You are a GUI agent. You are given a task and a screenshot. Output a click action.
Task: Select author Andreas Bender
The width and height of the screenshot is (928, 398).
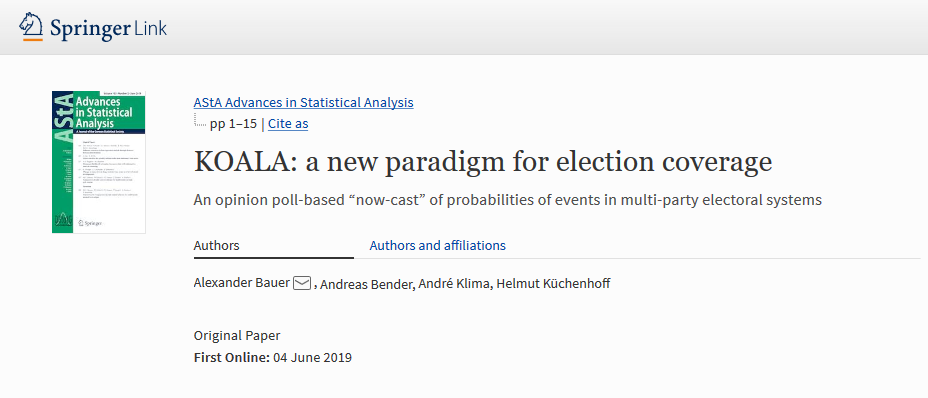366,284
